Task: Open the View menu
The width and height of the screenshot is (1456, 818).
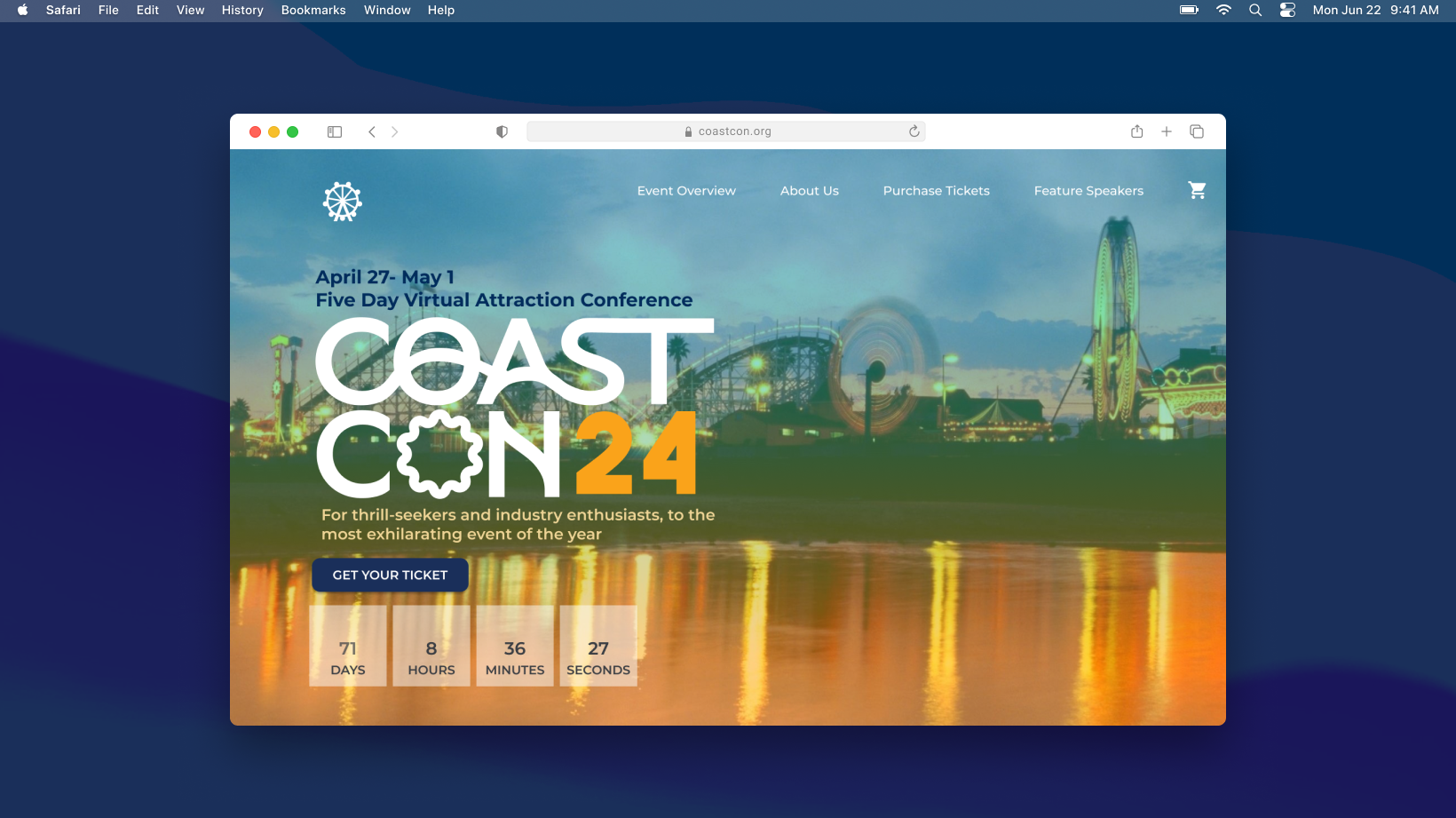Action: (190, 10)
